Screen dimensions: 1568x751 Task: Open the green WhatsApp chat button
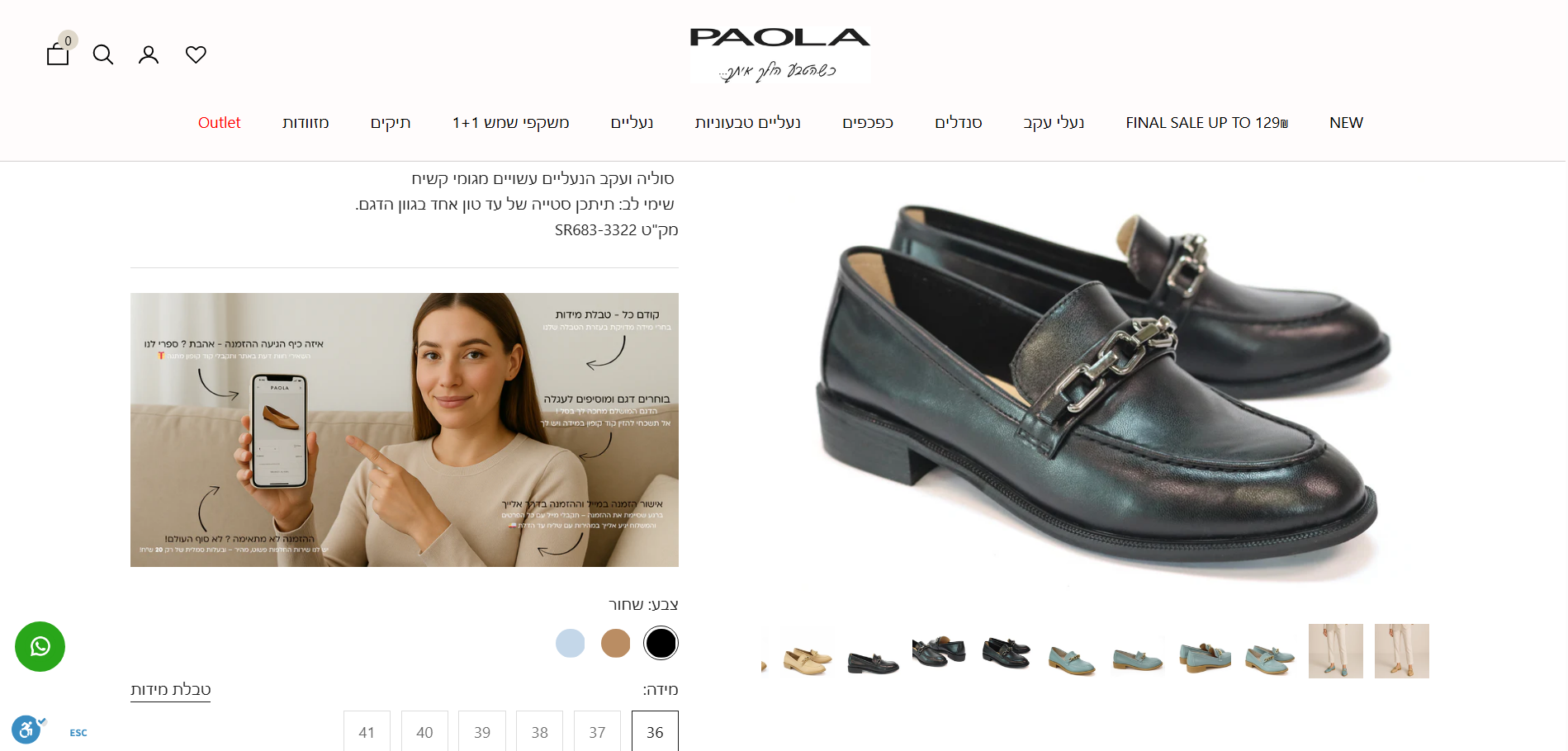40,646
